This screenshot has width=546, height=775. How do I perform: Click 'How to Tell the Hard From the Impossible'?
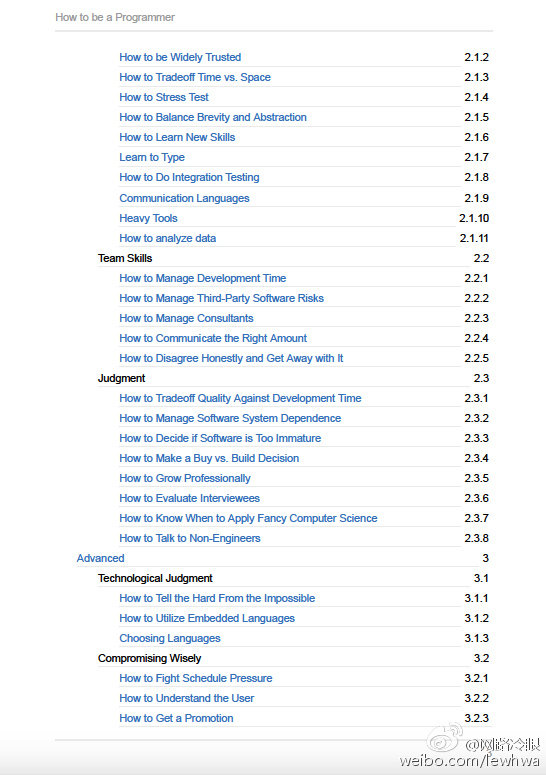click(x=217, y=598)
